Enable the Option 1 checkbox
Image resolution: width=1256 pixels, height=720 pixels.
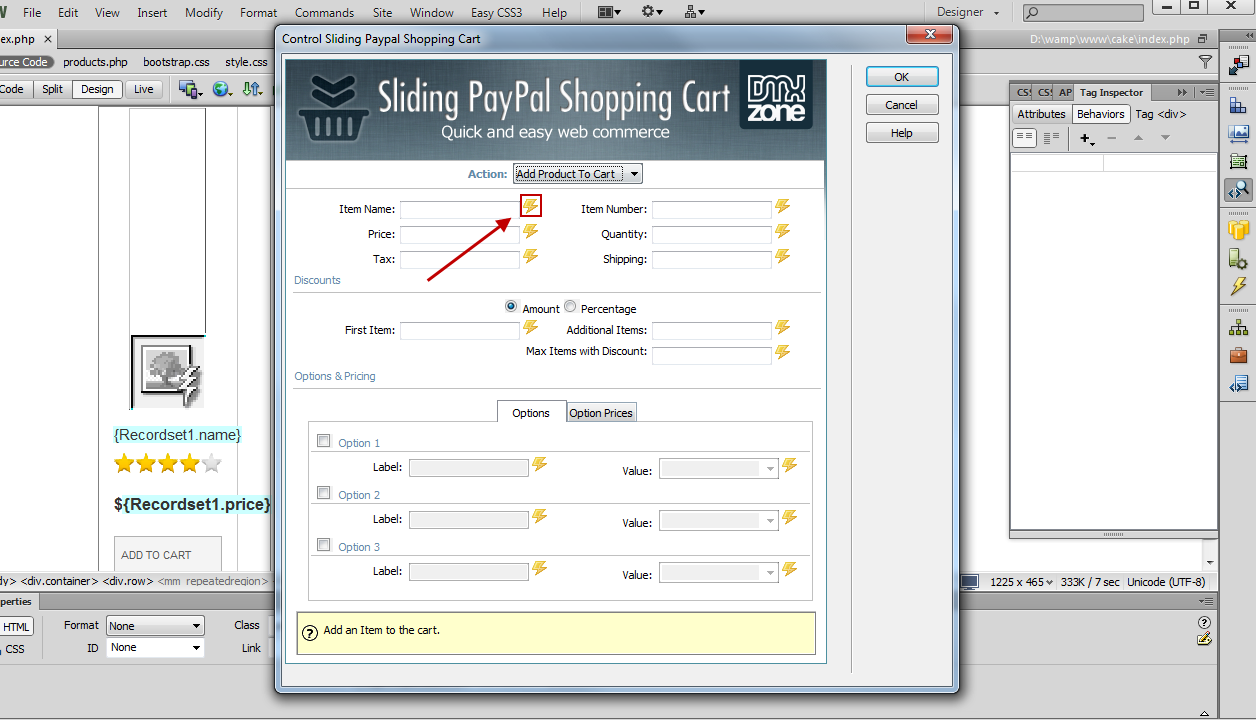point(323,441)
